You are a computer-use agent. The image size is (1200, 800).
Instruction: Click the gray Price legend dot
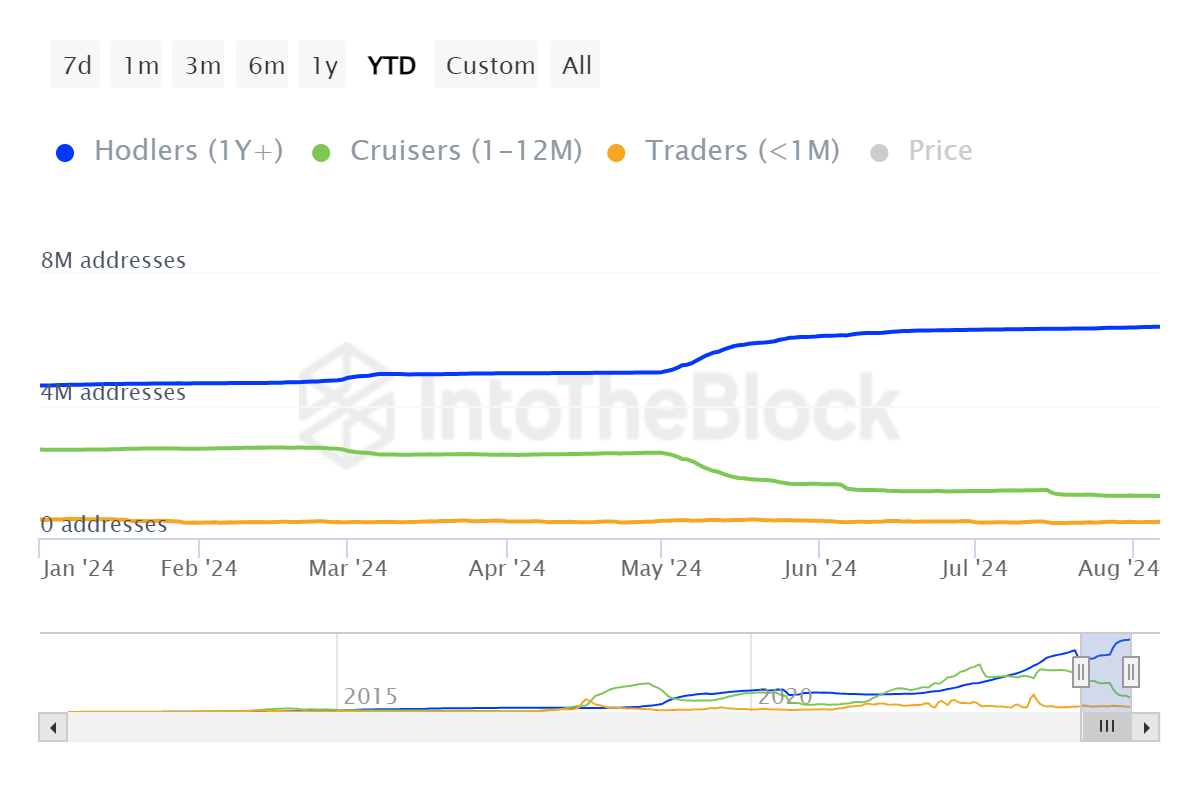click(879, 153)
